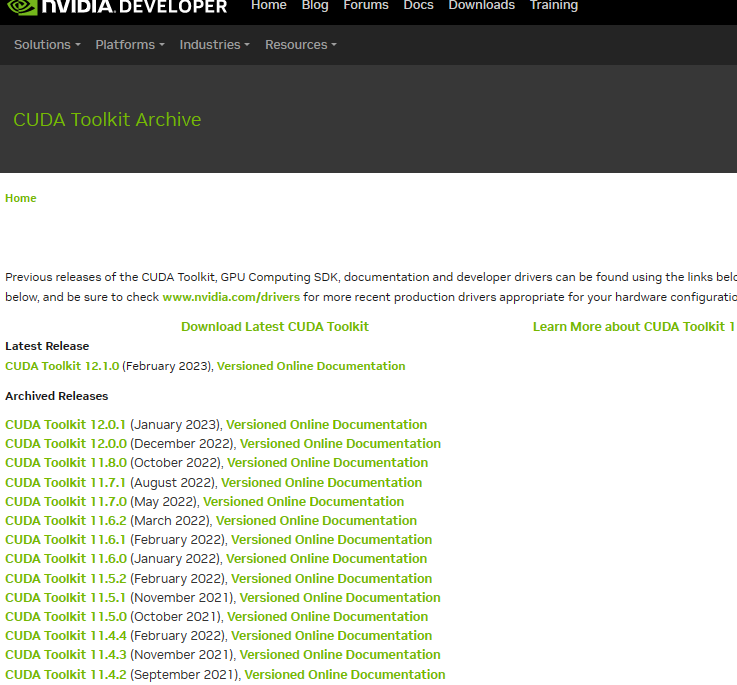The height and width of the screenshot is (685, 737).
Task: Open CUDA Toolkit 12.0.1 link
Action: click(x=65, y=425)
